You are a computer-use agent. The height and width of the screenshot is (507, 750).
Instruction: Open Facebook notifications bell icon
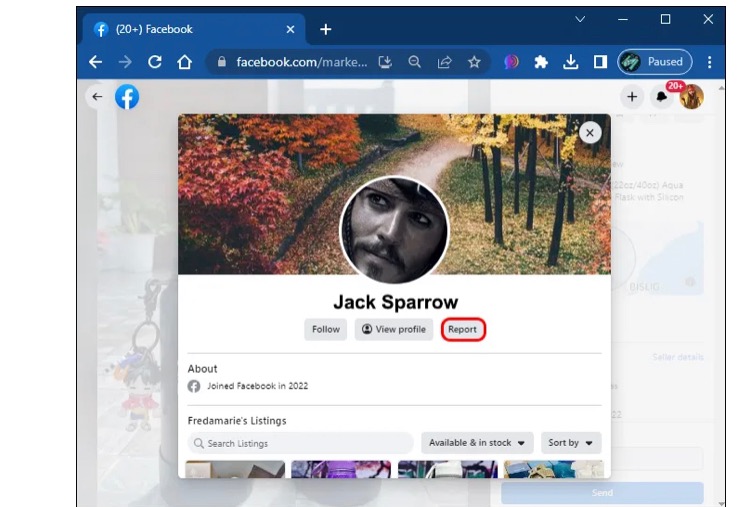click(x=661, y=97)
